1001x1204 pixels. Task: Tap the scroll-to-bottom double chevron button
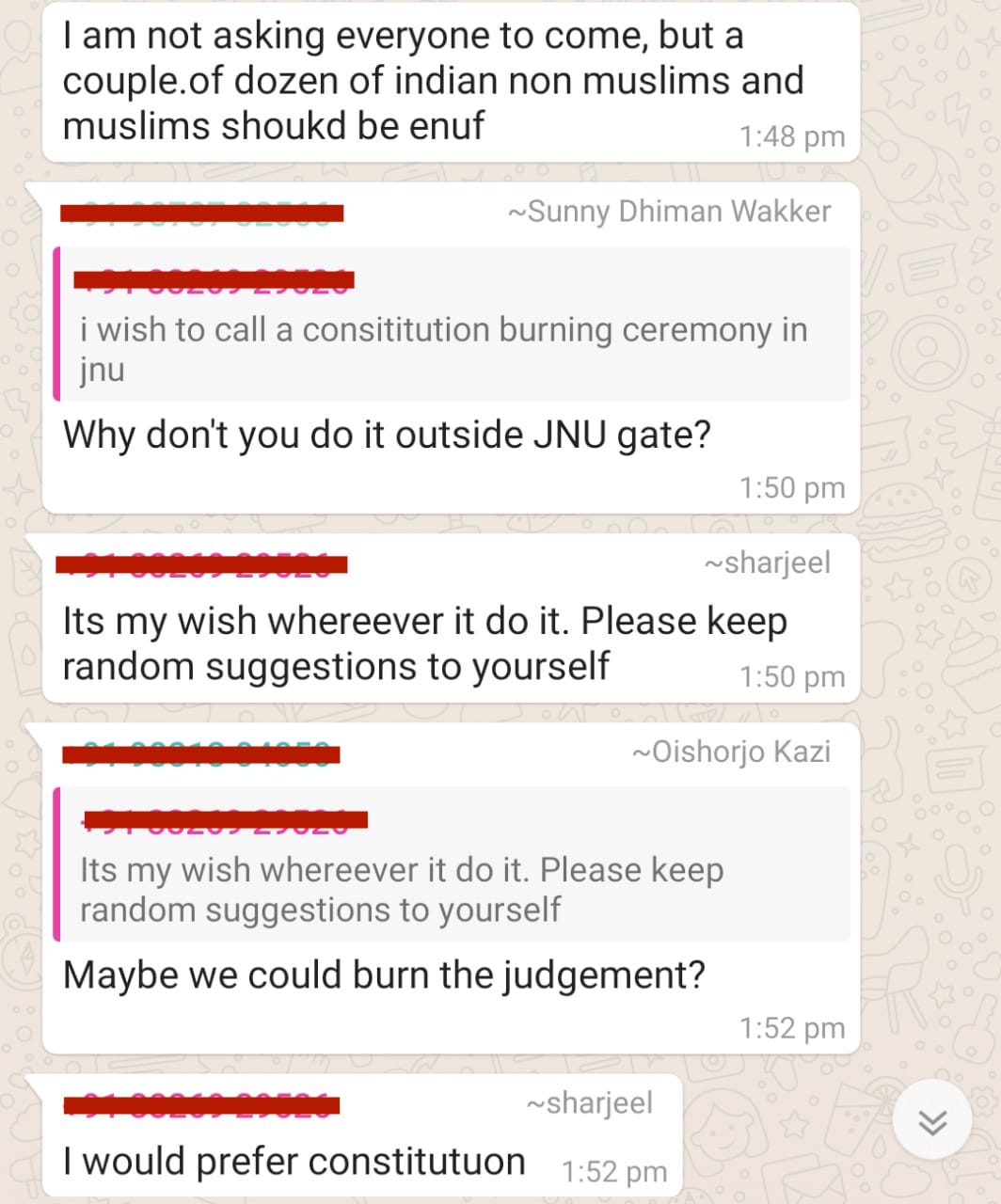(931, 1121)
